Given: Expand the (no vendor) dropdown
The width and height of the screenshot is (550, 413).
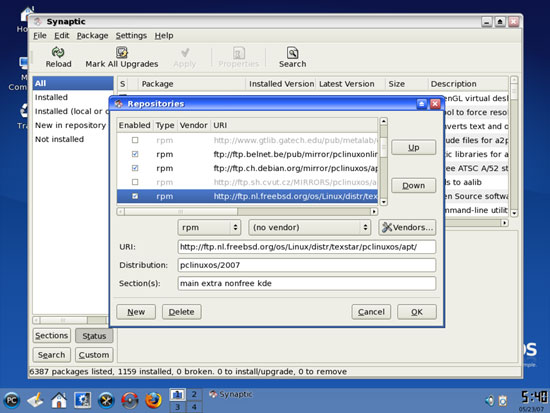Looking at the screenshot, I should pyautogui.click(x=309, y=227).
